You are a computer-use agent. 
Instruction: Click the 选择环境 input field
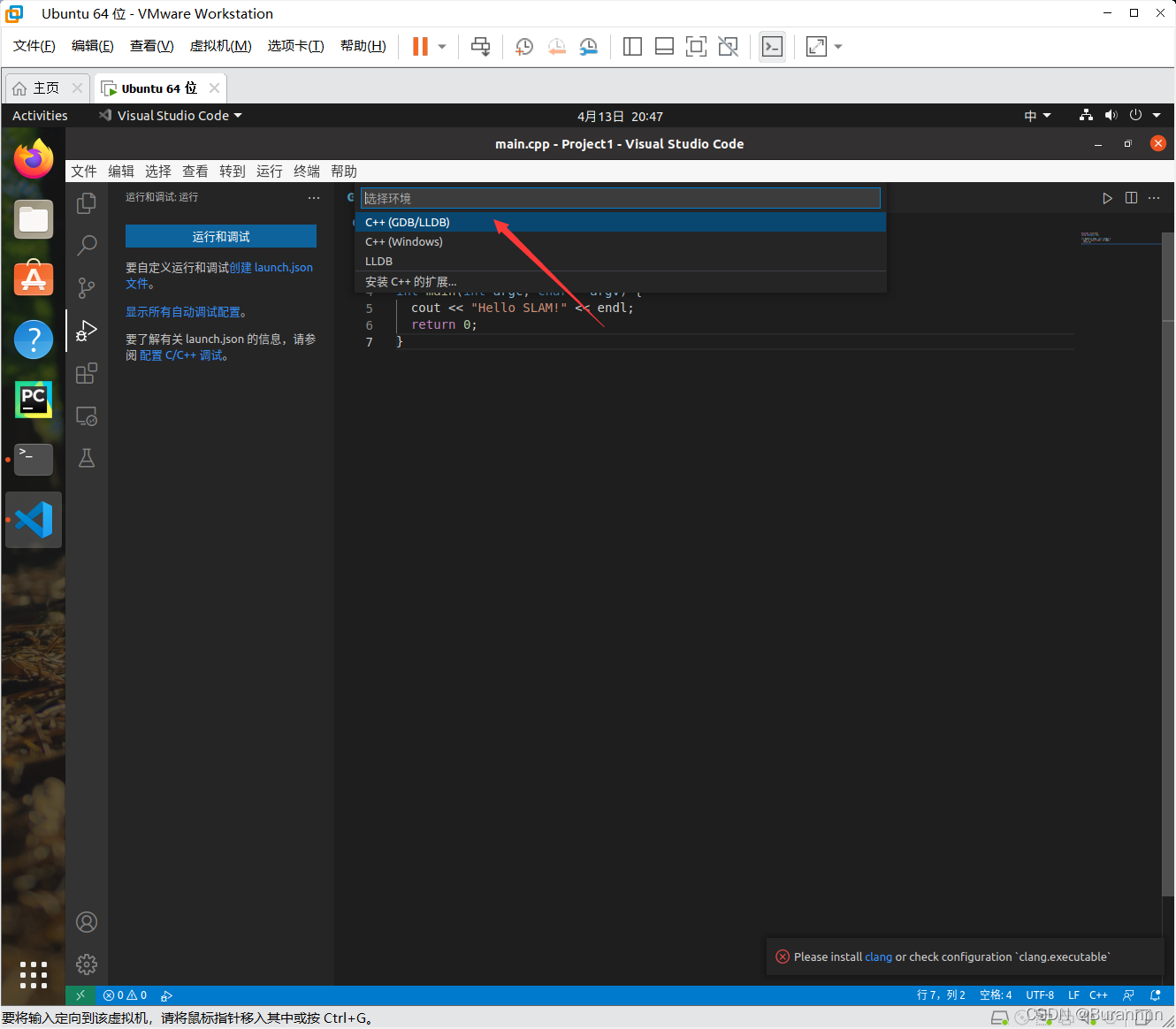(x=621, y=198)
